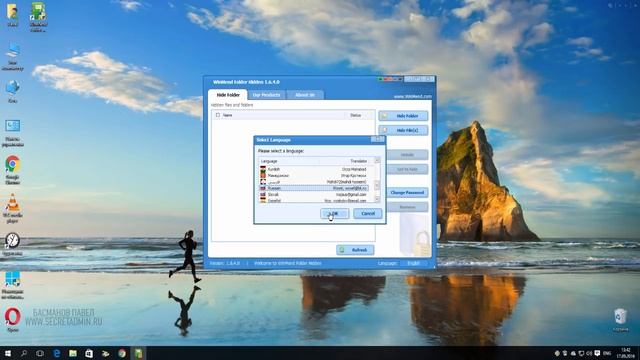Open VLC media player desktop shortcut
The width and height of the screenshot is (640, 360).
point(13,208)
